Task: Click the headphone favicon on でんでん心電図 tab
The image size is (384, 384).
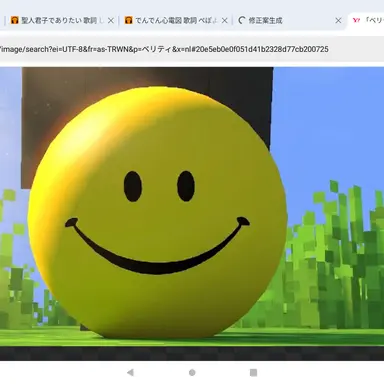Action: tap(128, 21)
